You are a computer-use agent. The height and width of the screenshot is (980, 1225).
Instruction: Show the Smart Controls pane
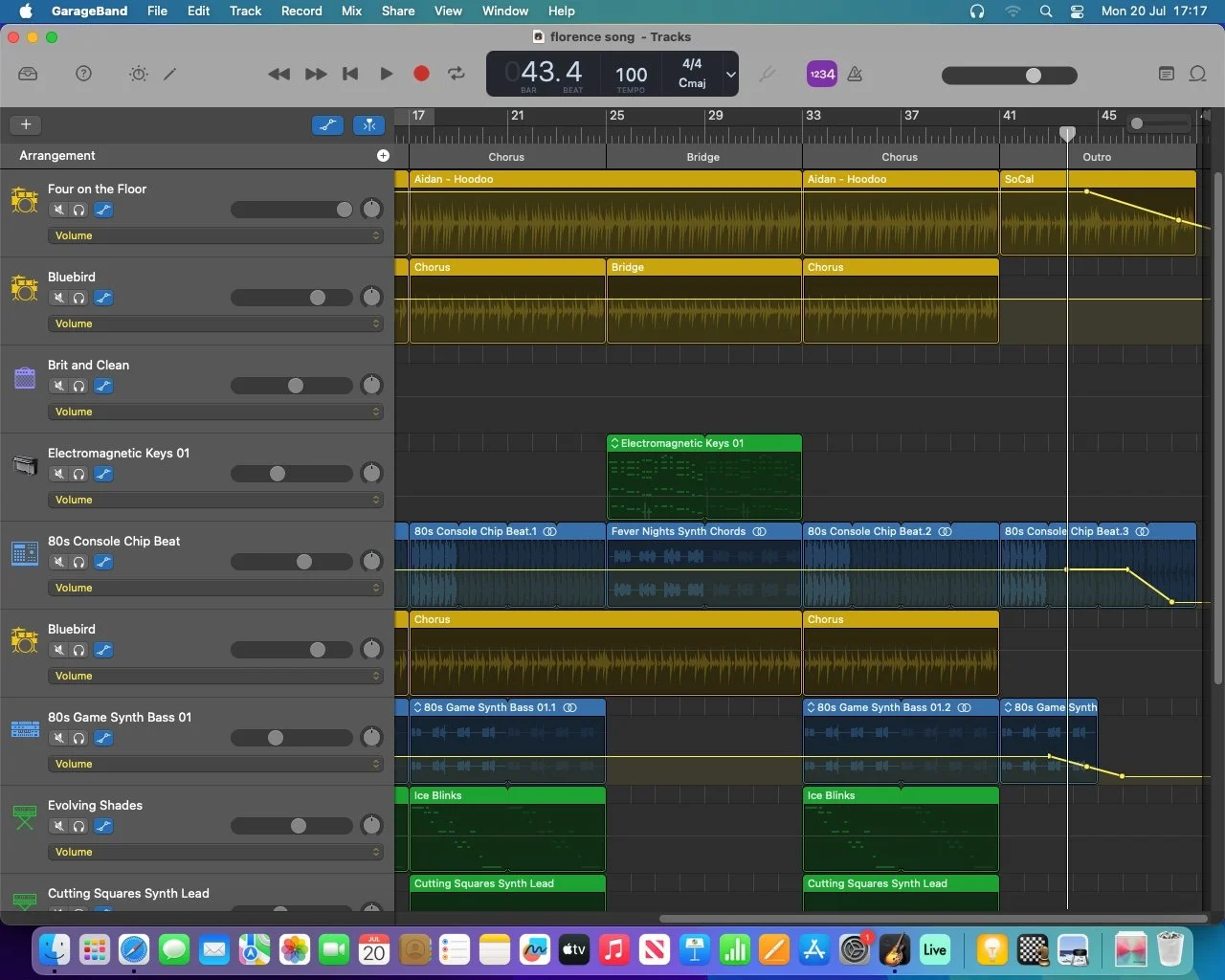click(139, 74)
